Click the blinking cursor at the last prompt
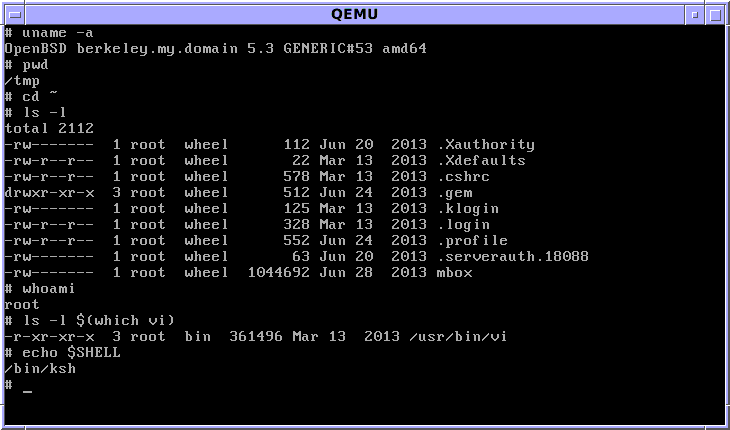 [27, 391]
